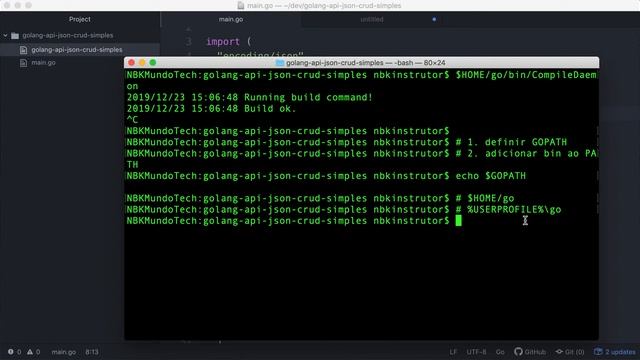
Task: Change UTF-8 encoding in status bar
Action: click(476, 352)
